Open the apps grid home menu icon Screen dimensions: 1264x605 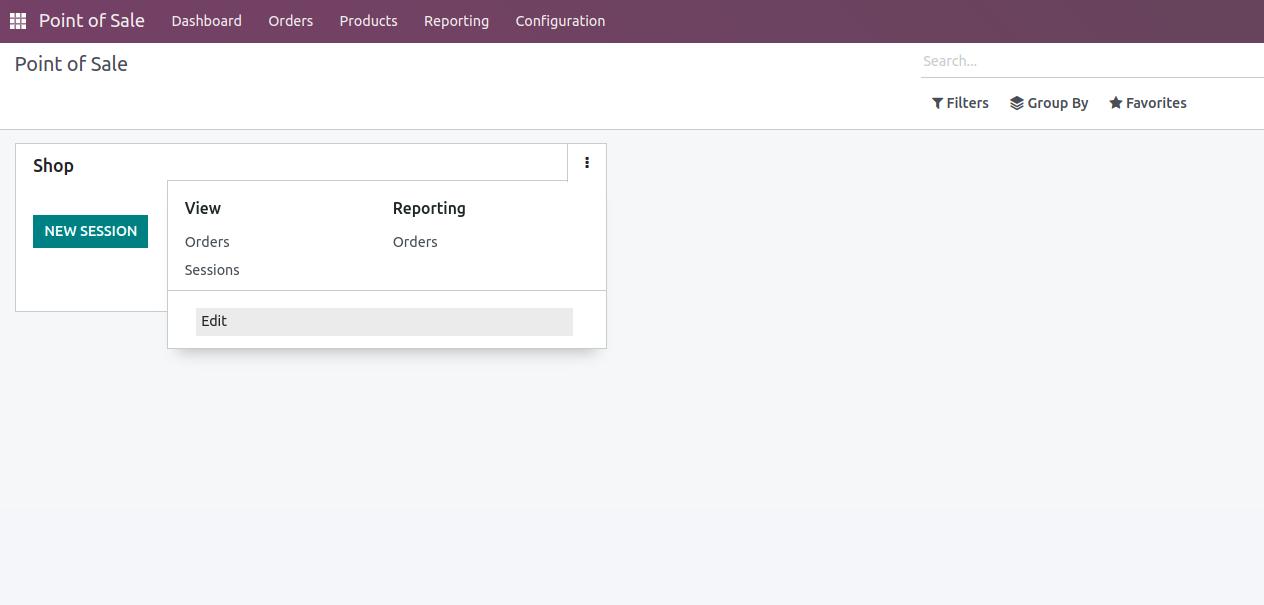point(18,21)
